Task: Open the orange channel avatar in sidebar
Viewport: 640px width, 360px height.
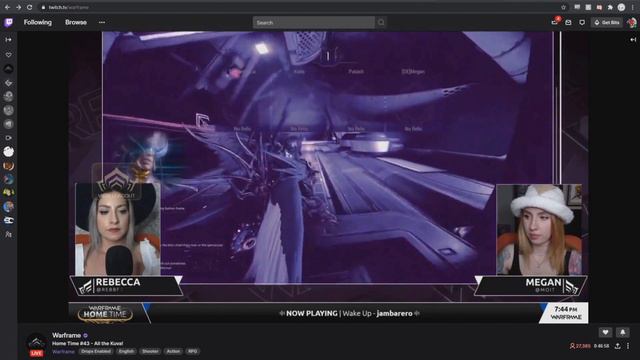Action: pyautogui.click(x=8, y=166)
